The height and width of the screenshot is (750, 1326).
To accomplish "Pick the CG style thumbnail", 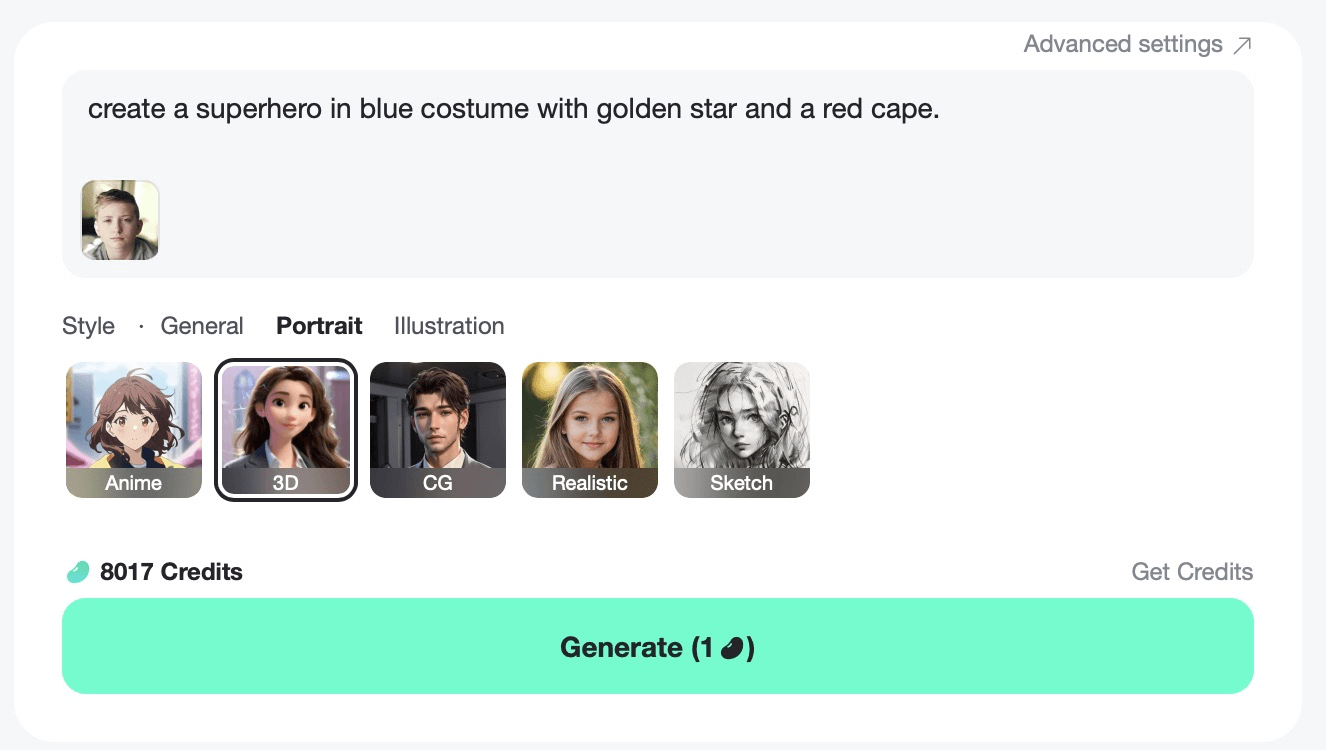I will pos(438,430).
